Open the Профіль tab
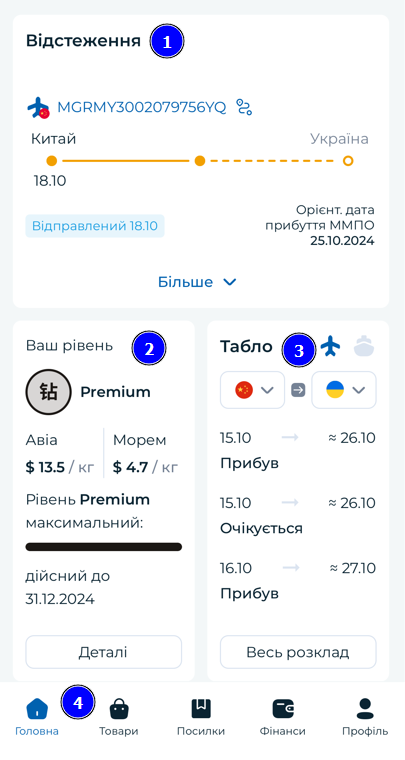This screenshot has width=405, height=760. [x=365, y=717]
